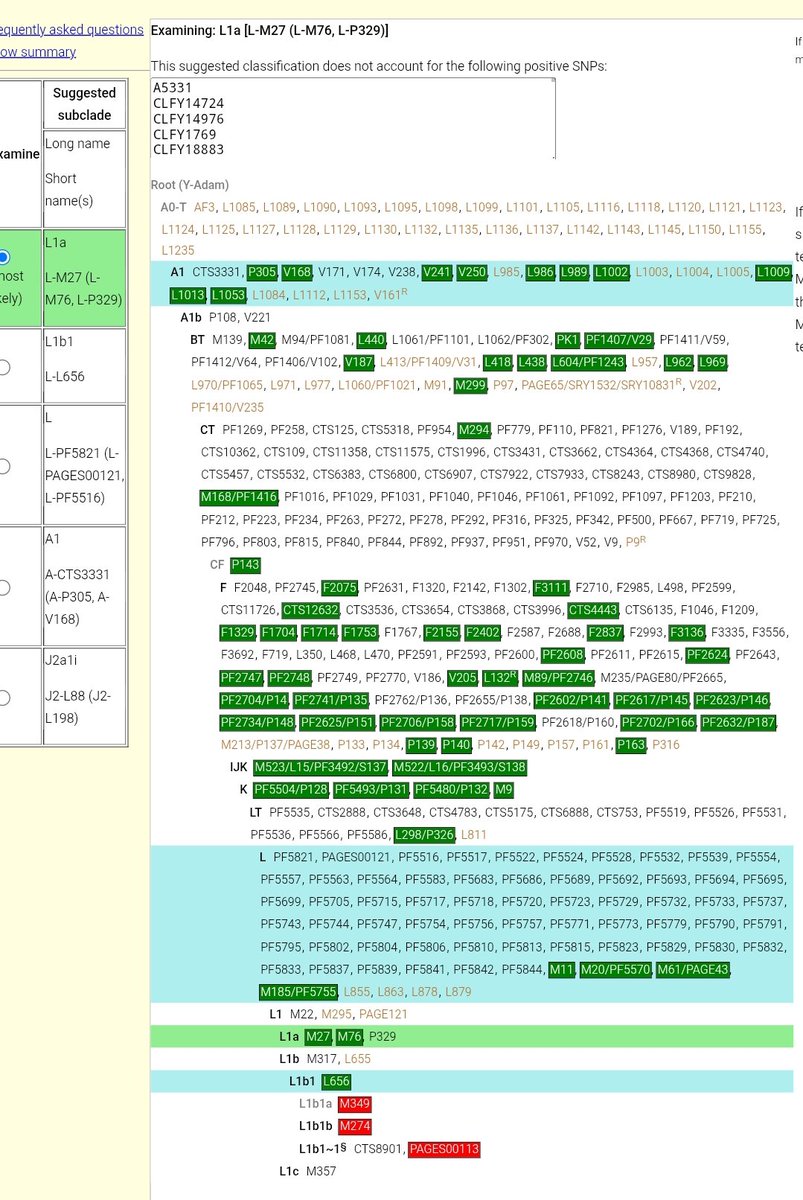Select the radio button beside J2a1i row
The height and width of the screenshot is (1200, 803).
3,697
